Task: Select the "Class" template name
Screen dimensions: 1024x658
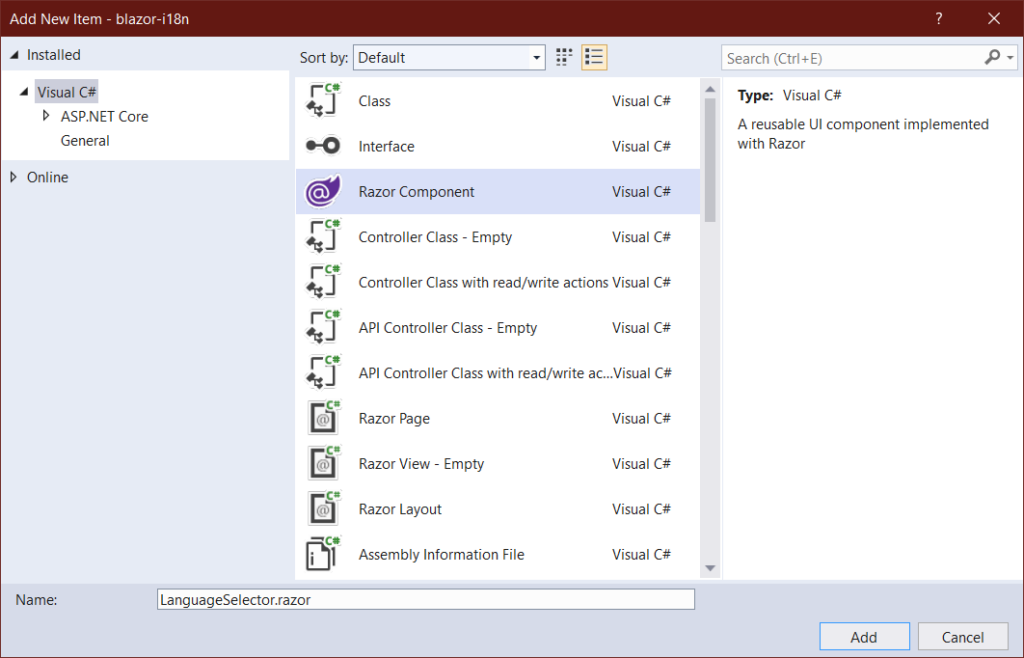Action: click(x=374, y=101)
